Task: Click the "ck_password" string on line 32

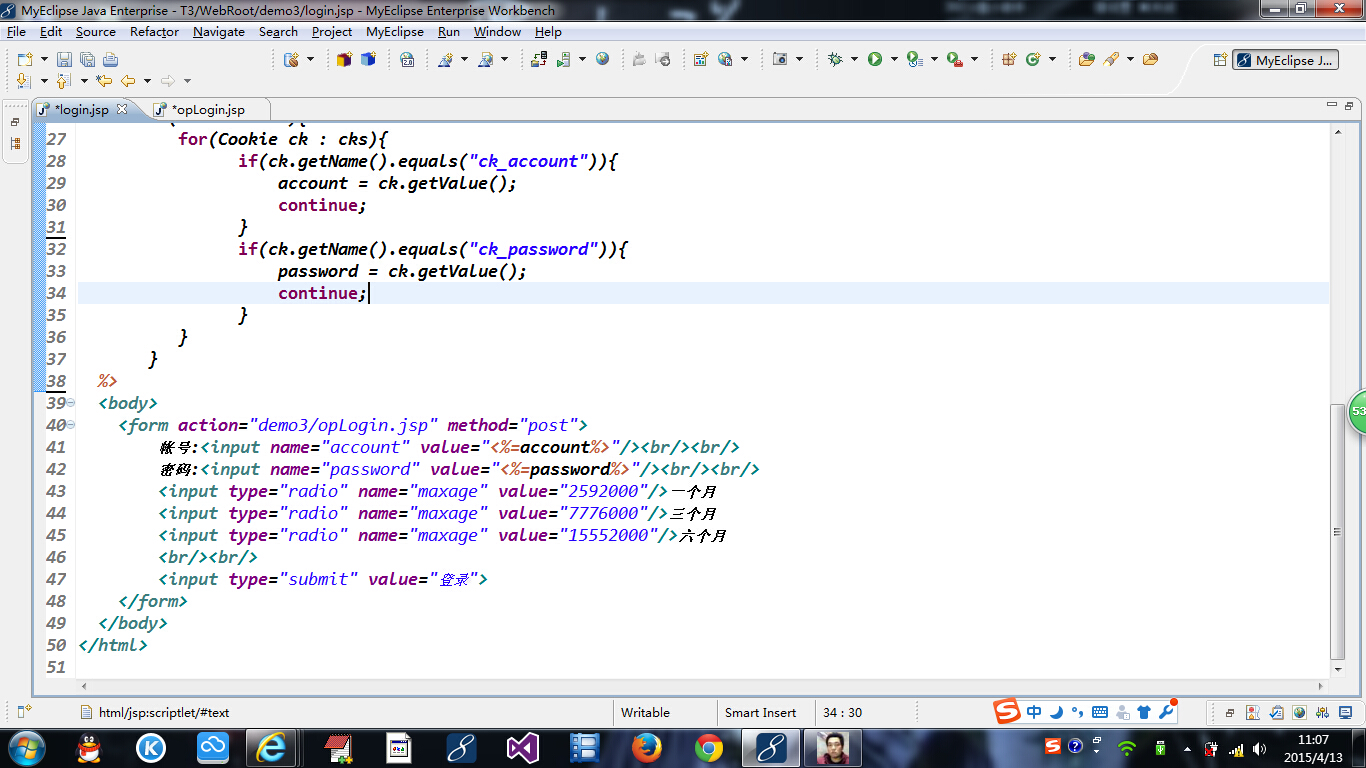Action: 533,249
